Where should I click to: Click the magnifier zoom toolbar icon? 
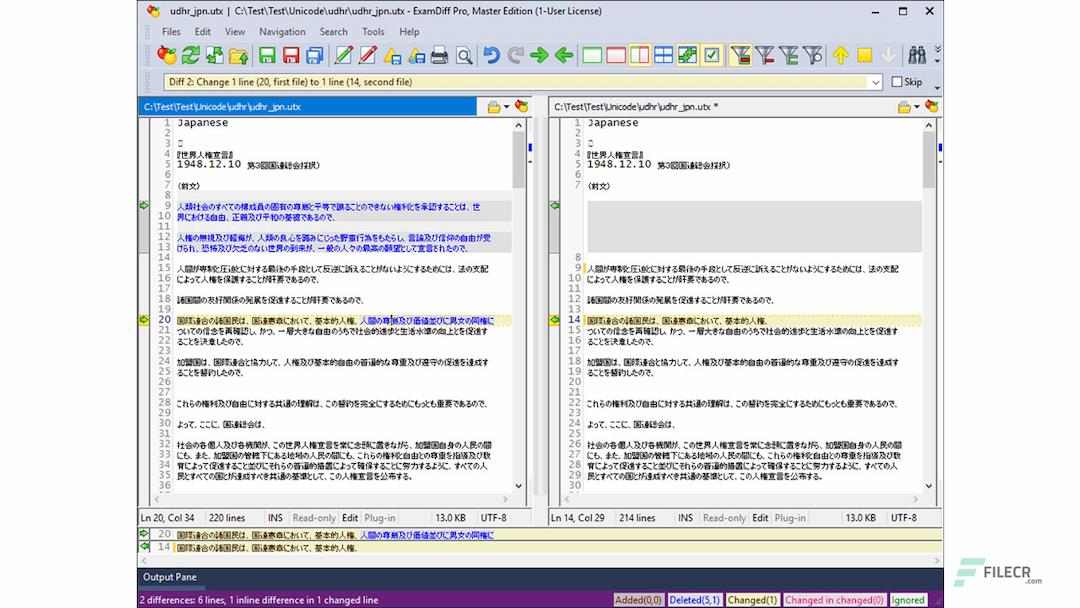[x=464, y=56]
